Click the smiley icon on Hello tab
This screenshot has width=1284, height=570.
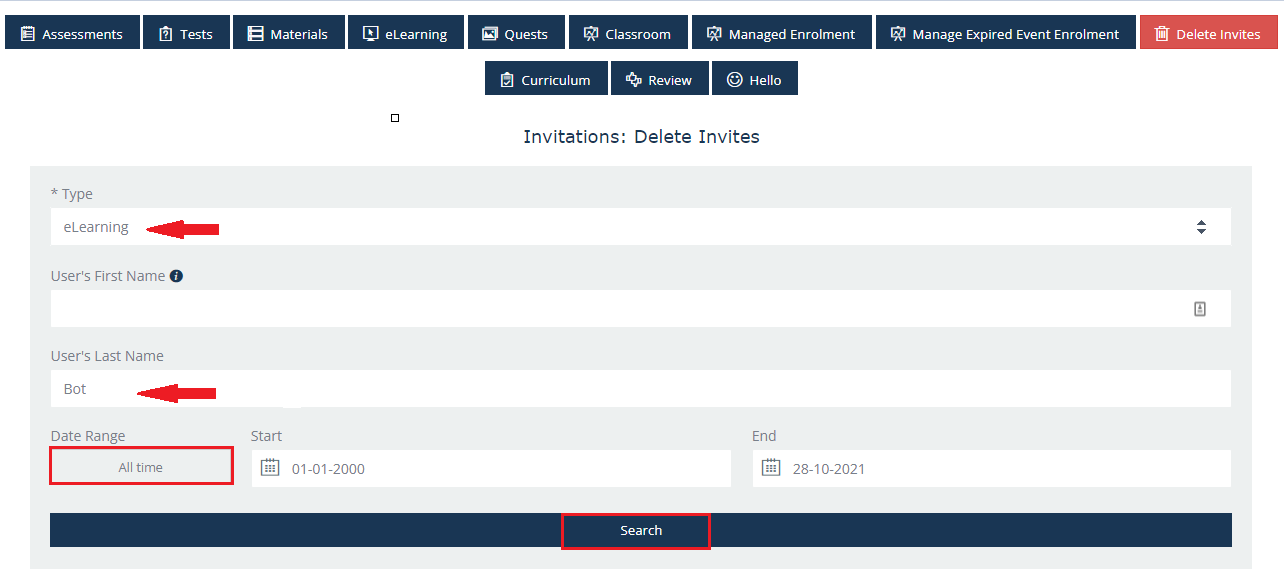[734, 80]
